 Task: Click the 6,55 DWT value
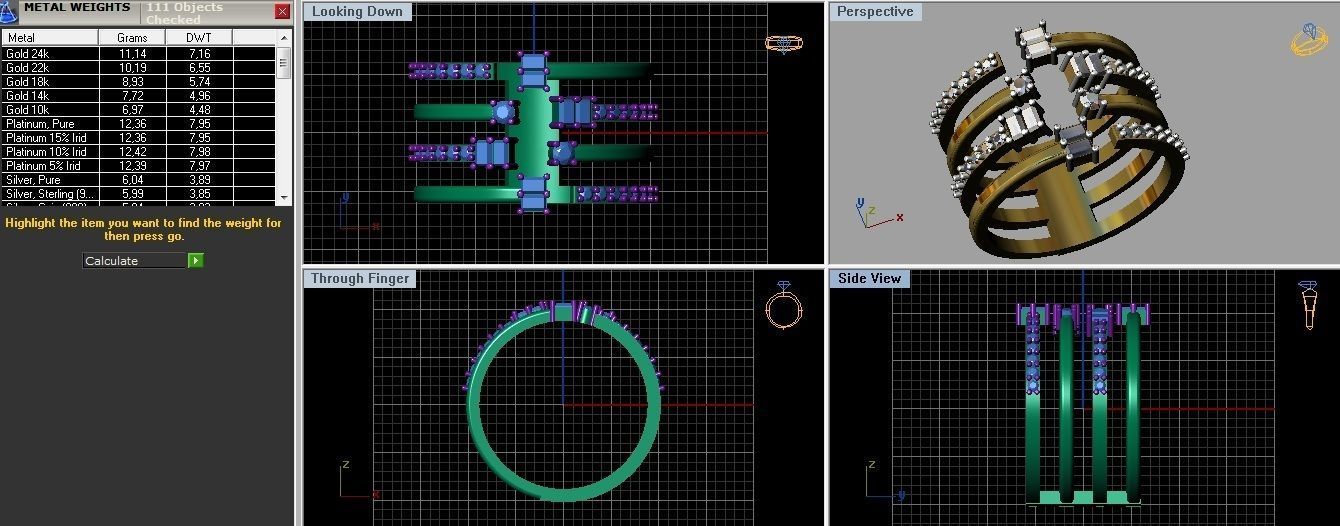pos(199,67)
